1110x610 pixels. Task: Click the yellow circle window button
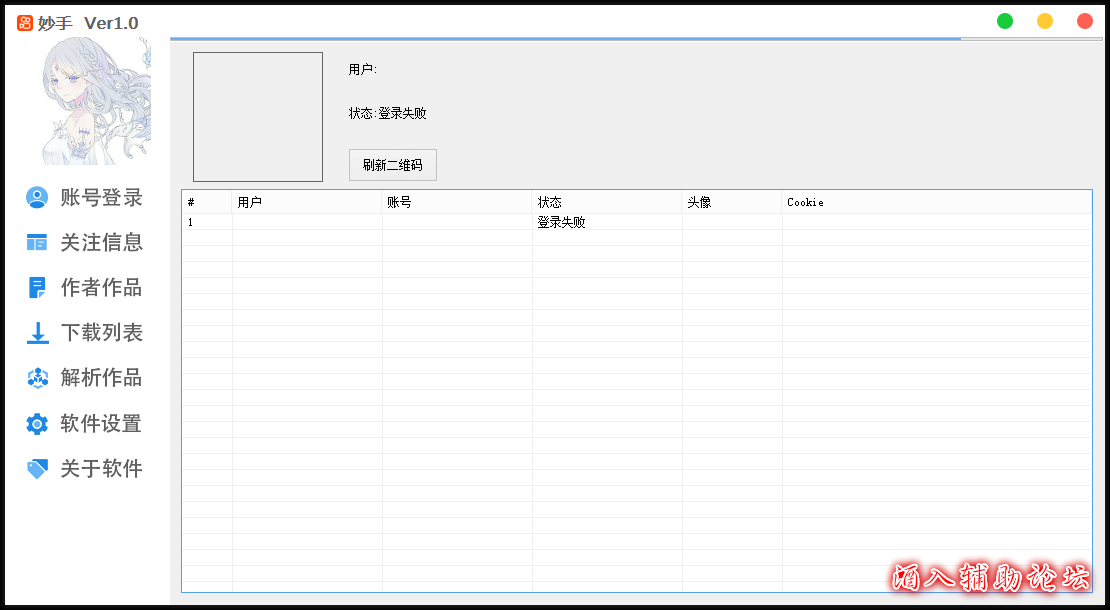point(1045,21)
